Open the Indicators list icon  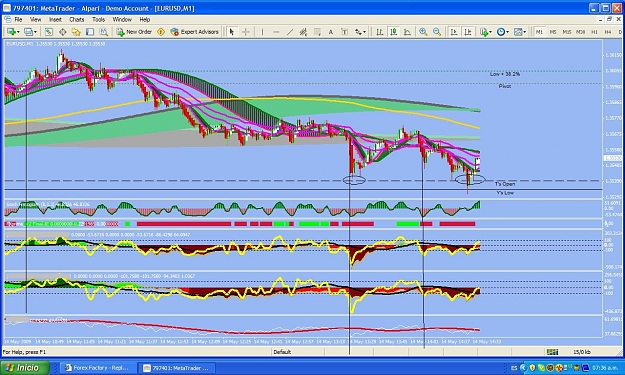[x=483, y=32]
